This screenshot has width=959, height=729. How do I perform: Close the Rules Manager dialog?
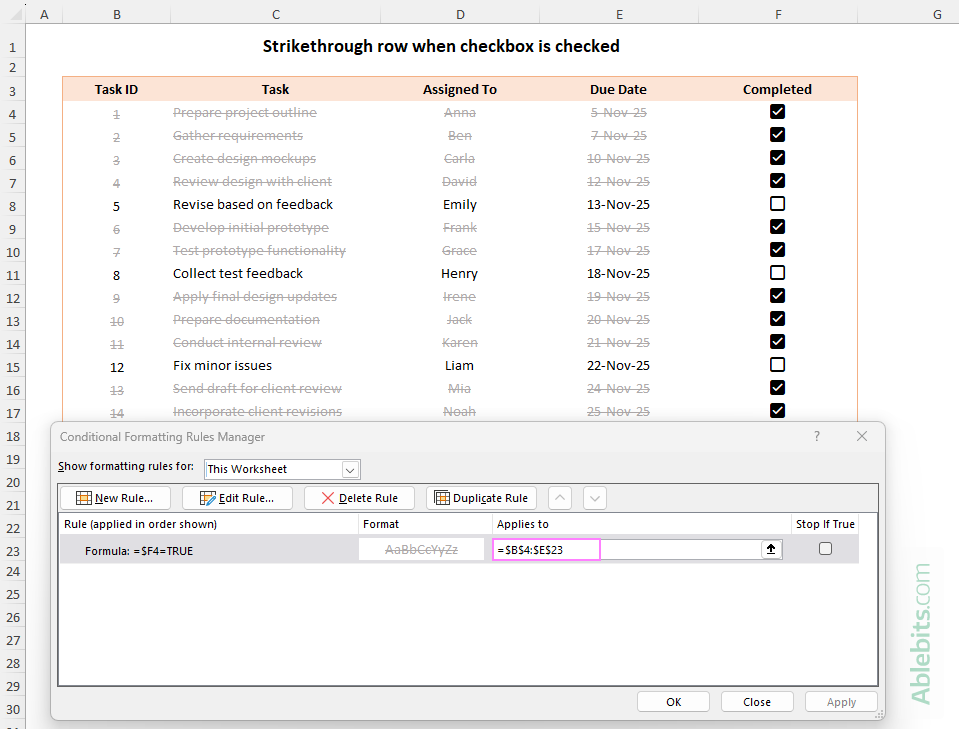point(757,701)
